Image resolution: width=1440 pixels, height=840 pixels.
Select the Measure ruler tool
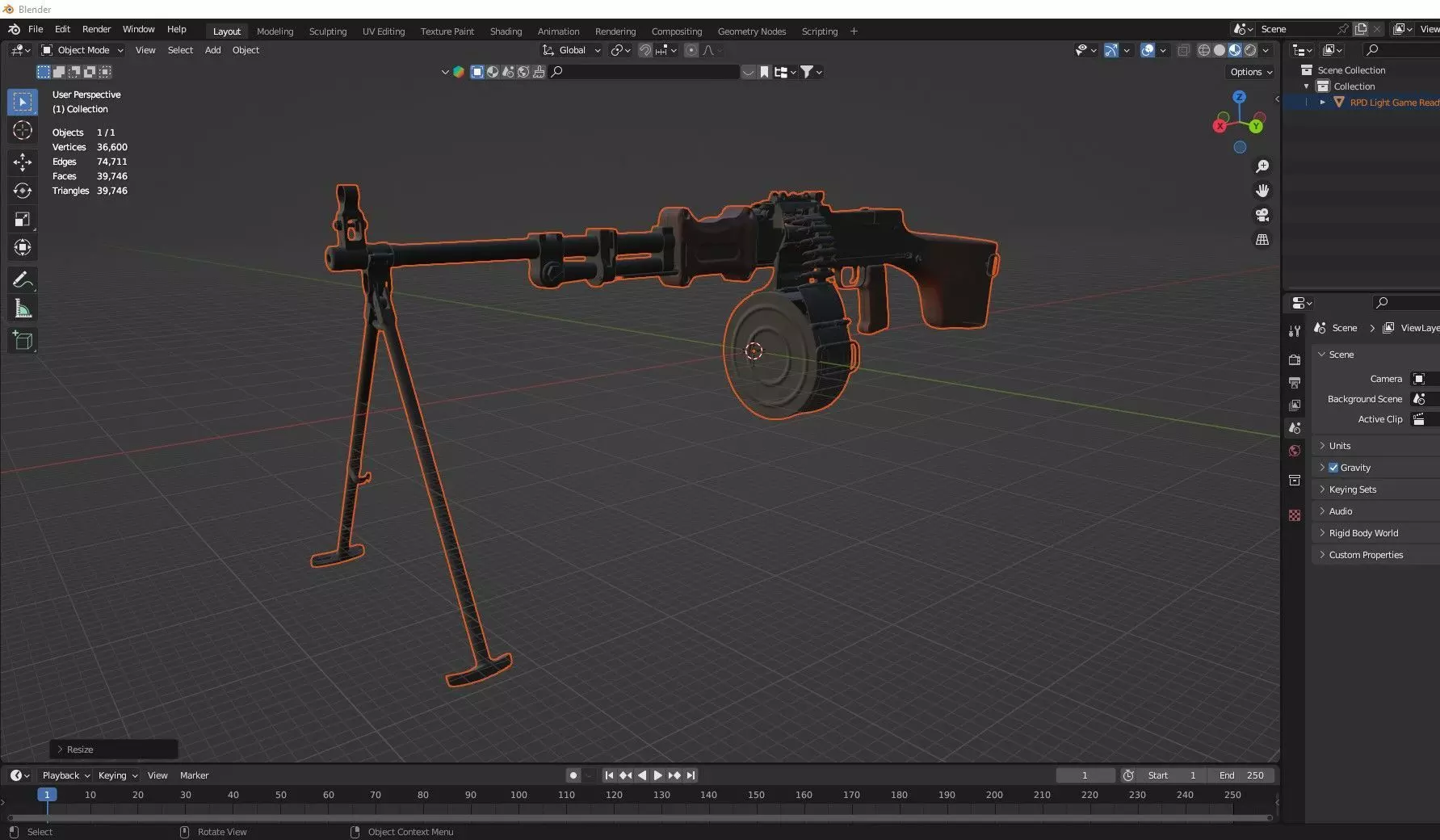(23, 309)
